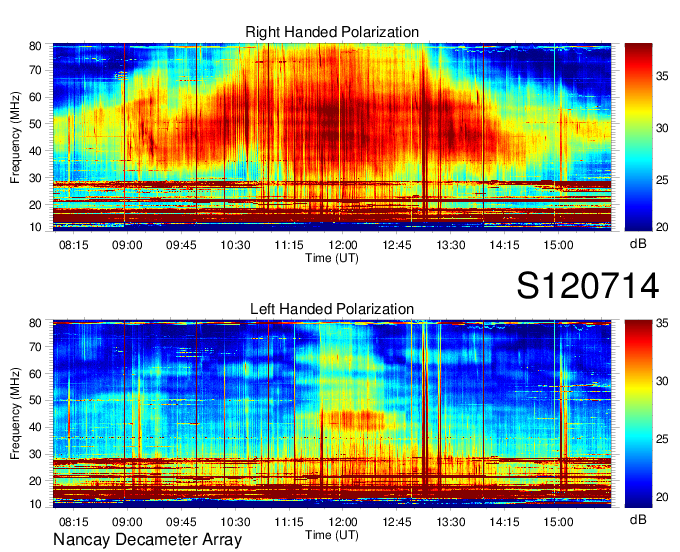
Task: Click the 15:00 tick on the upper time axis
Action: [559, 245]
